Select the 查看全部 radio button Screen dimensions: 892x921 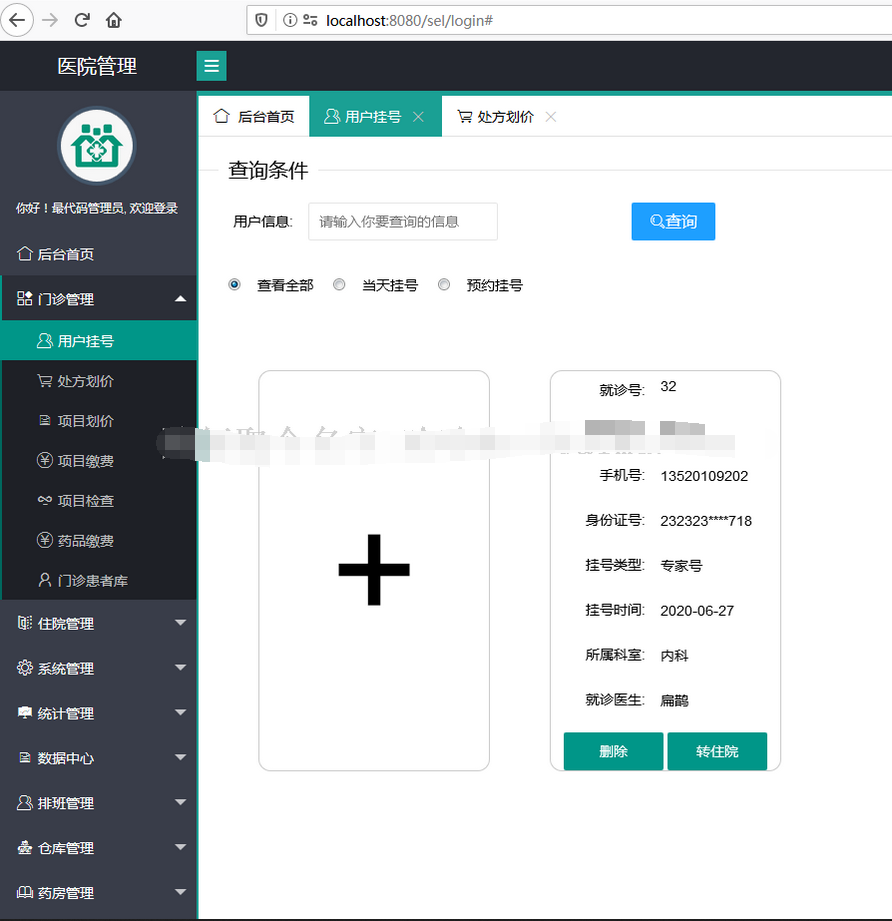(234, 285)
